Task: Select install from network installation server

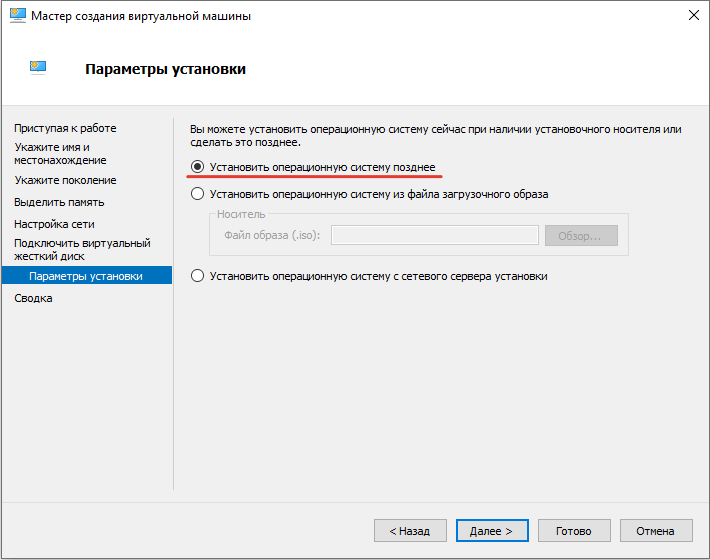Action: tap(198, 276)
